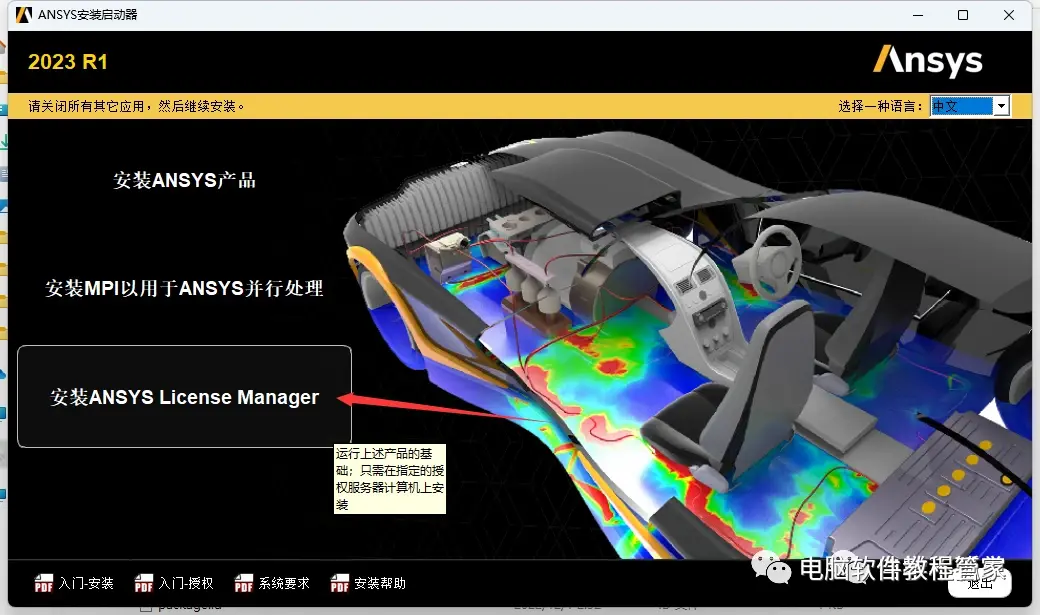Click the Ansys logo in the header
The height and width of the screenshot is (615, 1040).
(928, 61)
